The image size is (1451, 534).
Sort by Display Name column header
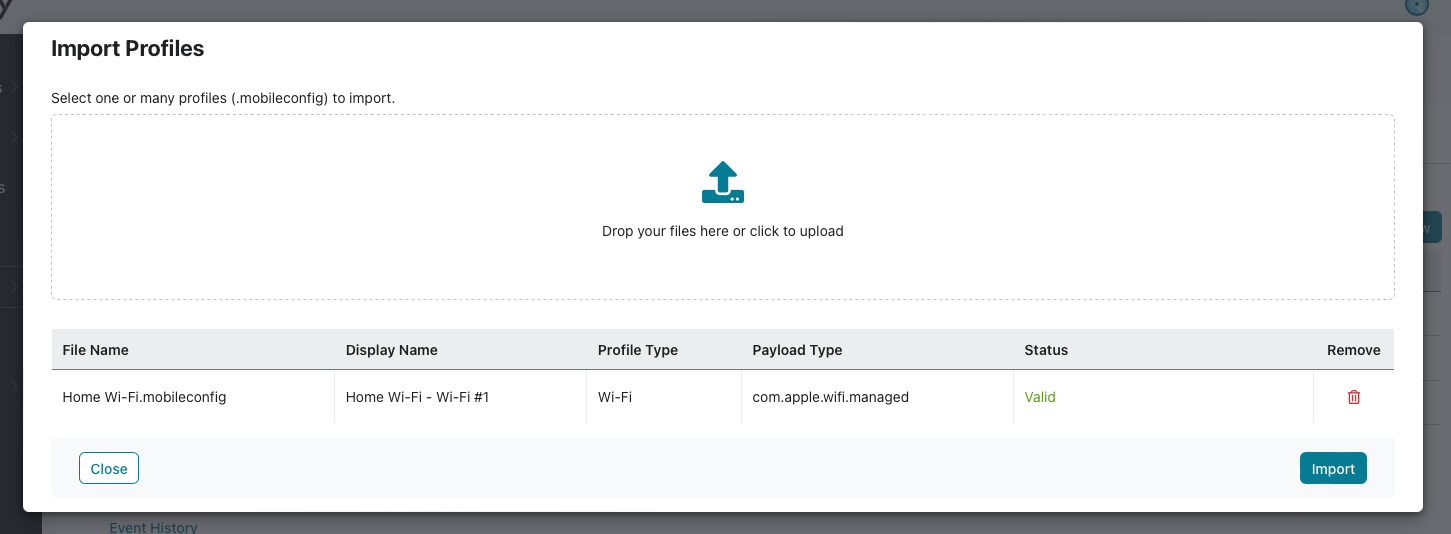point(392,350)
